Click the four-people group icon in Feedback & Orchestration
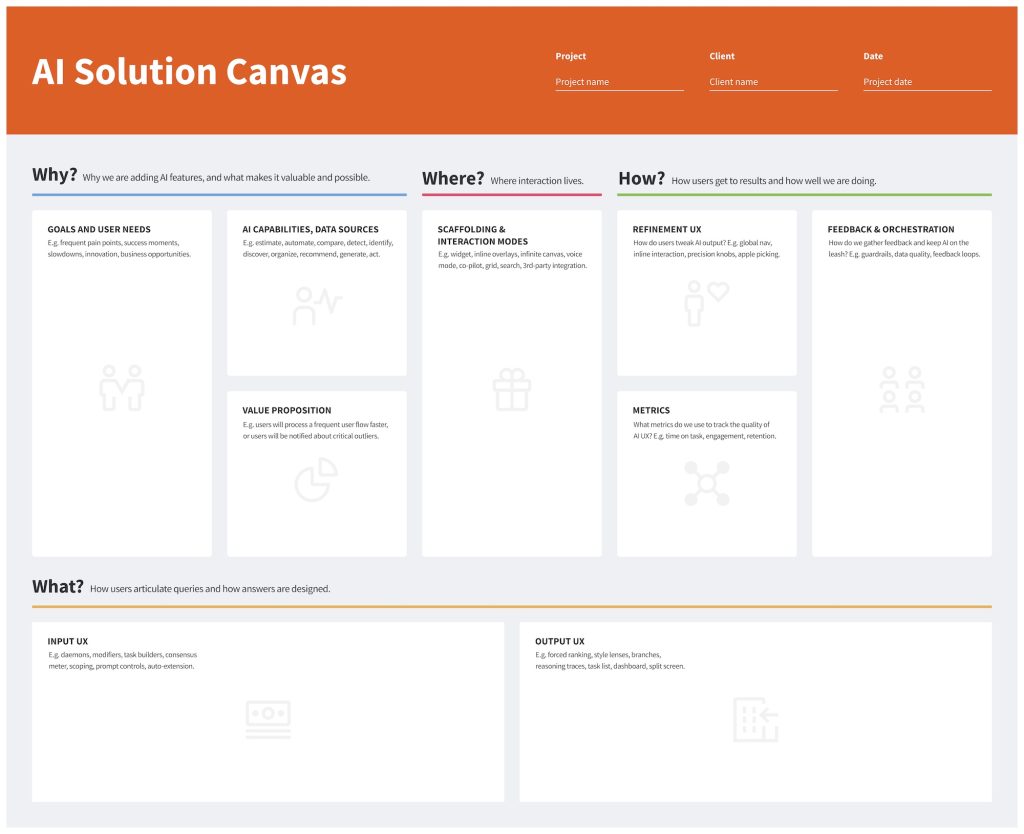The image size is (1024, 834). tap(902, 389)
